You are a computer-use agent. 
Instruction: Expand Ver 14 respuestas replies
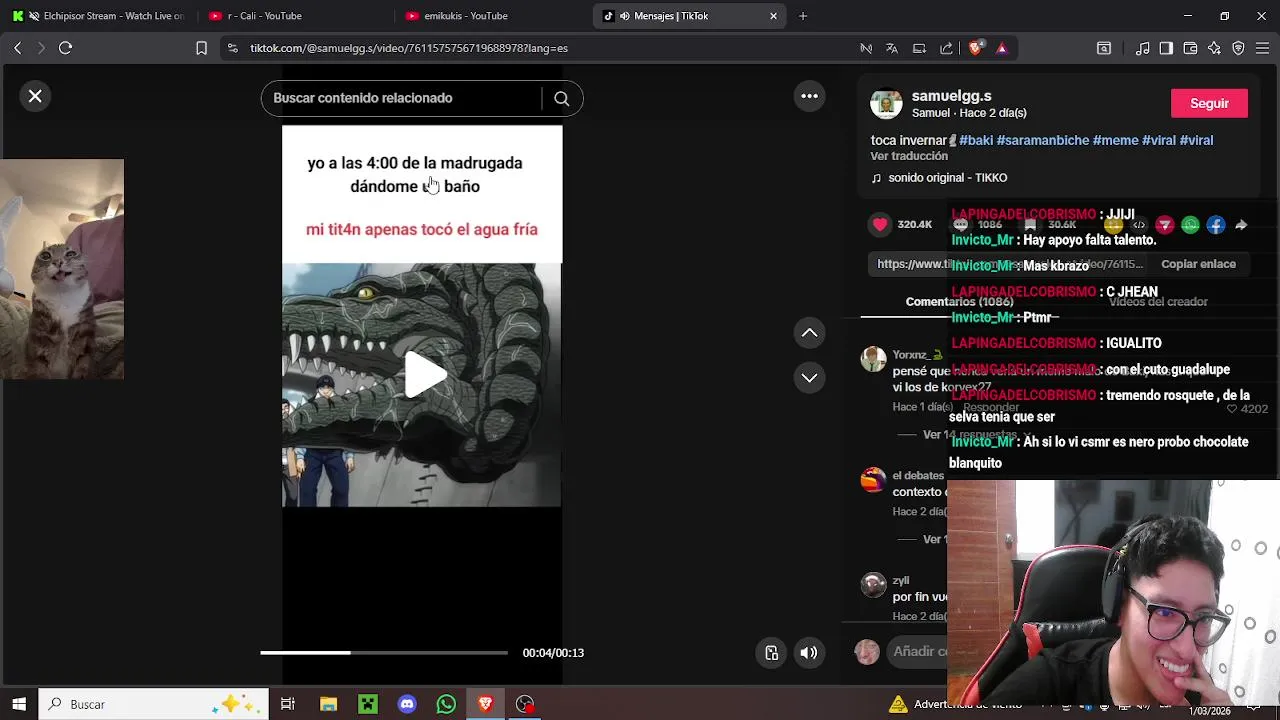(x=969, y=435)
